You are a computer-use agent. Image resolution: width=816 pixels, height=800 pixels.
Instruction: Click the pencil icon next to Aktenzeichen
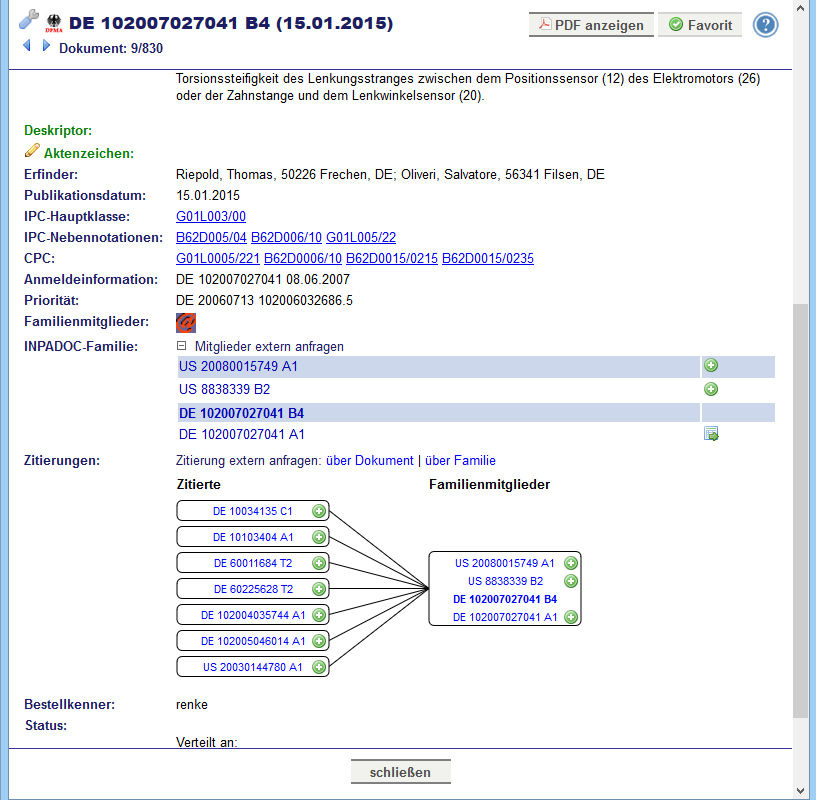[x=32, y=150]
